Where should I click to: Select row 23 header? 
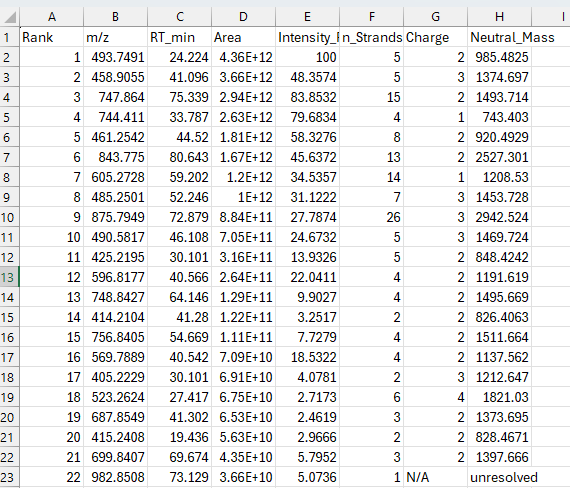[9, 477]
